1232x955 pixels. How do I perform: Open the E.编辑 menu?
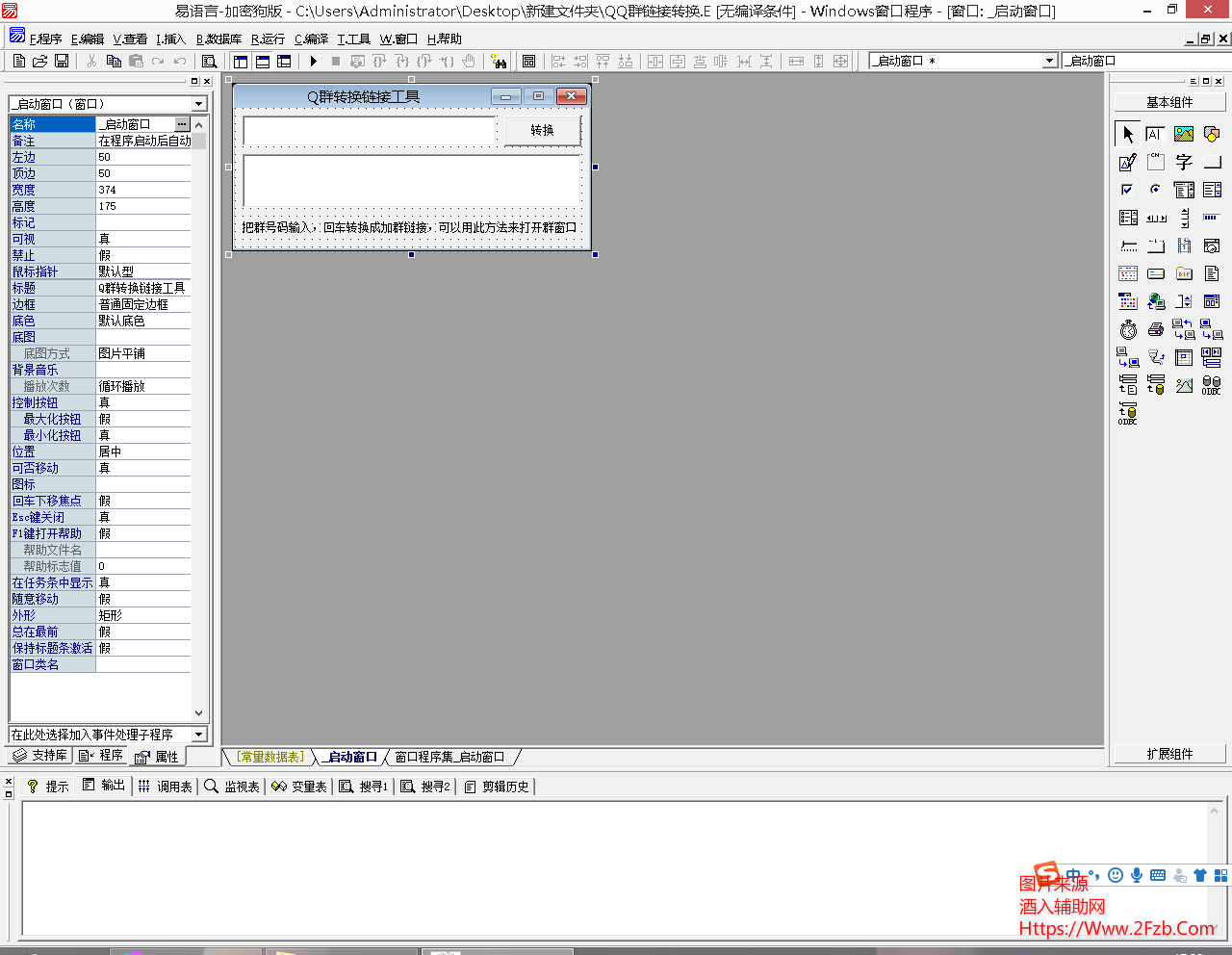[88, 39]
